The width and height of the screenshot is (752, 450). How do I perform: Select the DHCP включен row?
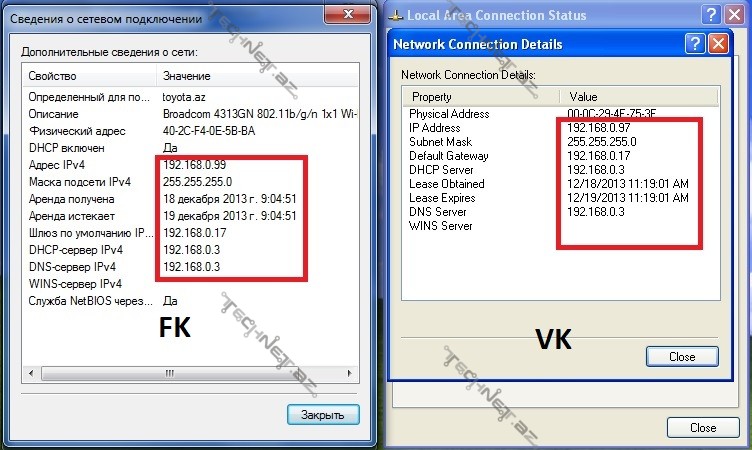point(191,148)
